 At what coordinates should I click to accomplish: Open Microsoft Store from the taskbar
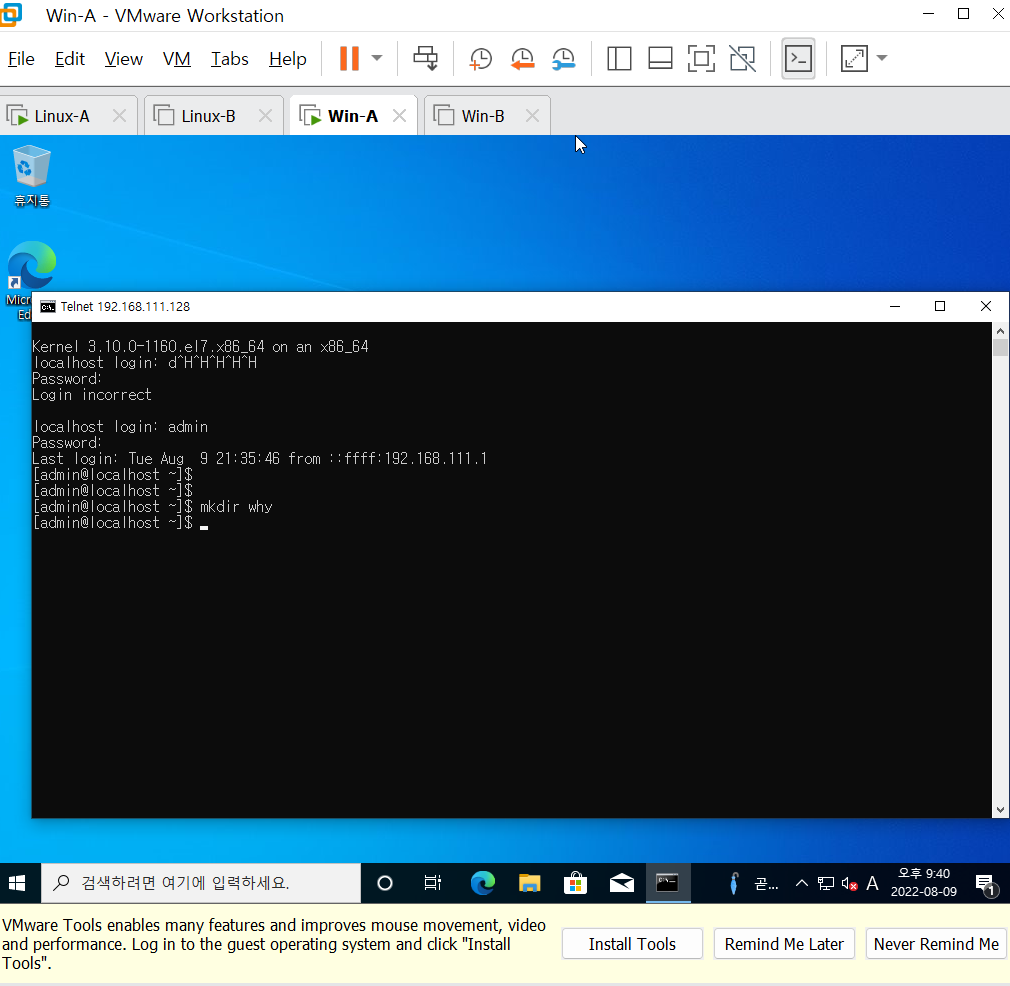click(575, 883)
